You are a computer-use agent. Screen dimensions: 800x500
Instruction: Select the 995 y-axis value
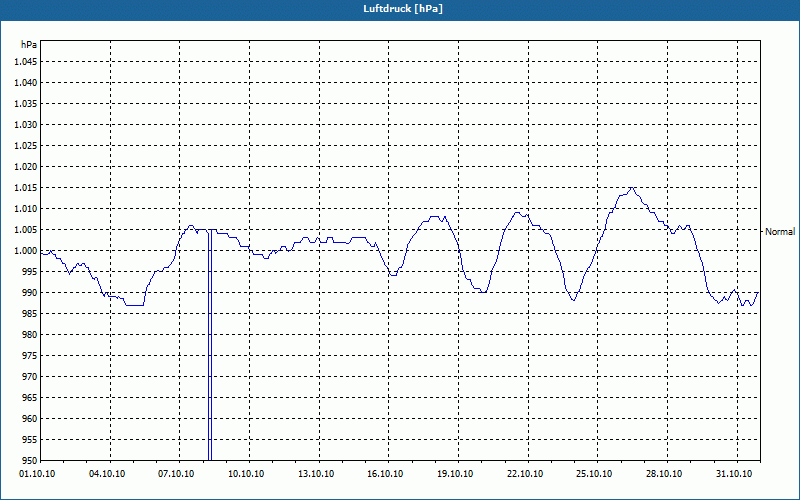tap(30, 271)
